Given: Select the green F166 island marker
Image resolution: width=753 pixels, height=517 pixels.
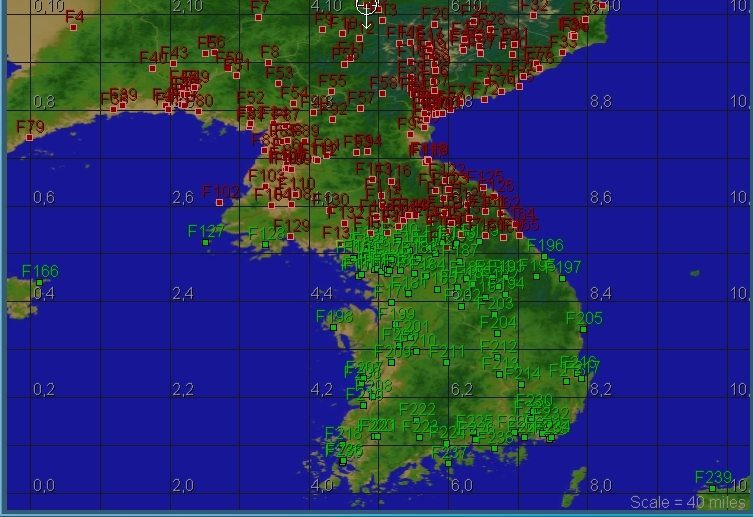Looking at the screenshot, I should coord(39,282).
